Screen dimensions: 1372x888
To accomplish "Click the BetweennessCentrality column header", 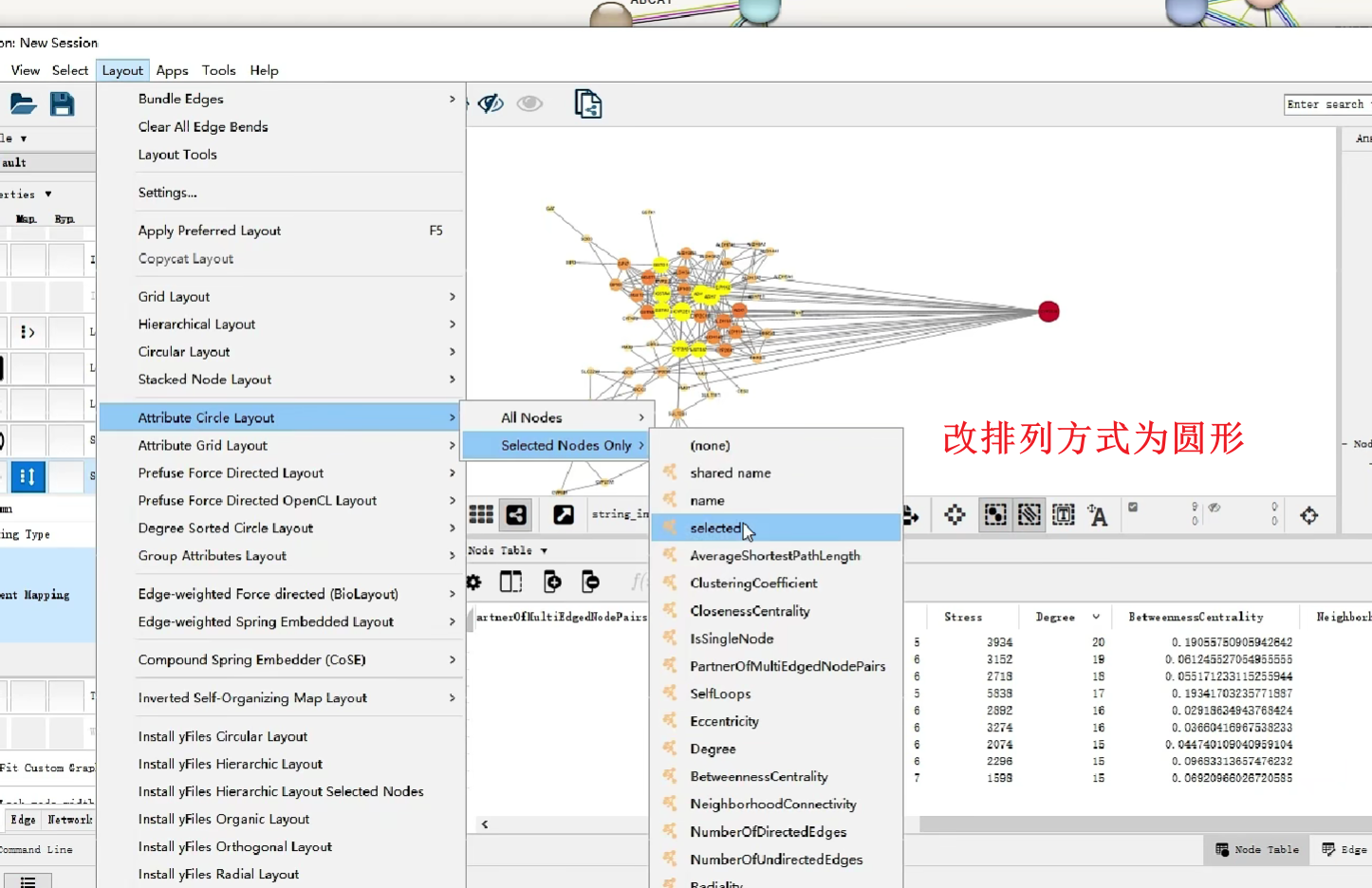I will pyautogui.click(x=1196, y=617).
